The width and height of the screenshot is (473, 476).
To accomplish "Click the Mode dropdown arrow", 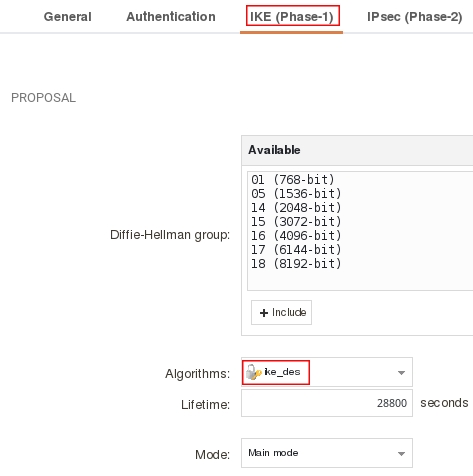I will point(401,454).
